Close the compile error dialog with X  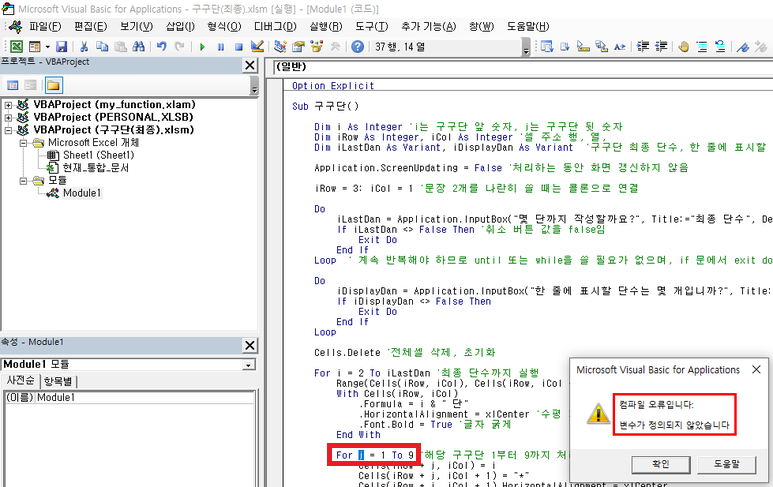[x=756, y=369]
